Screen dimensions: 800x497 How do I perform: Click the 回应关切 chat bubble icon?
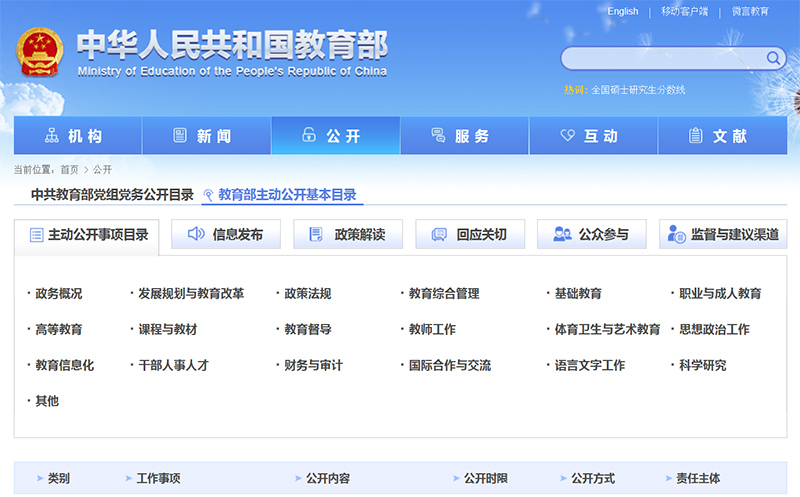(439, 234)
